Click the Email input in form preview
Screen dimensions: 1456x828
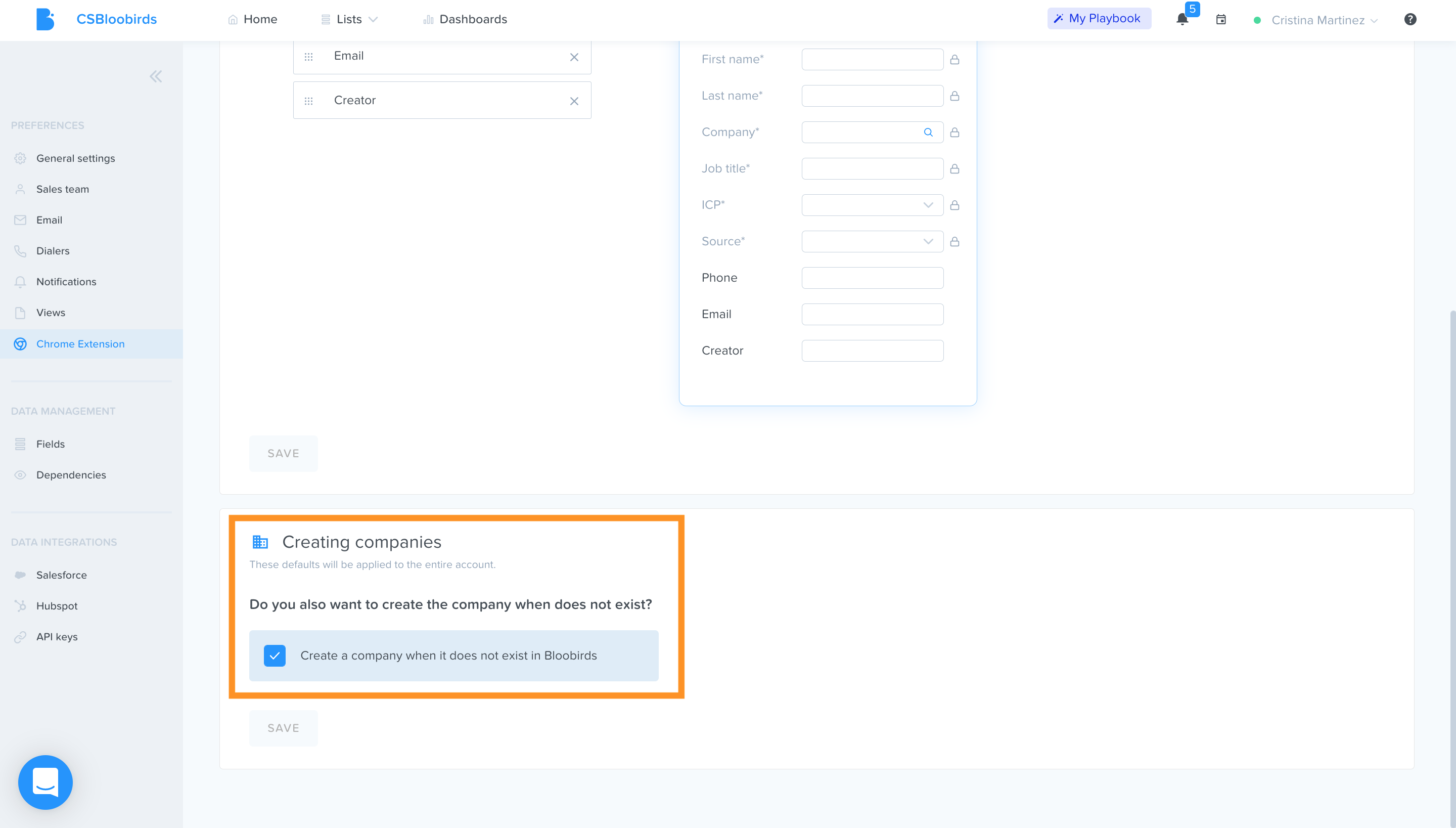point(873,315)
